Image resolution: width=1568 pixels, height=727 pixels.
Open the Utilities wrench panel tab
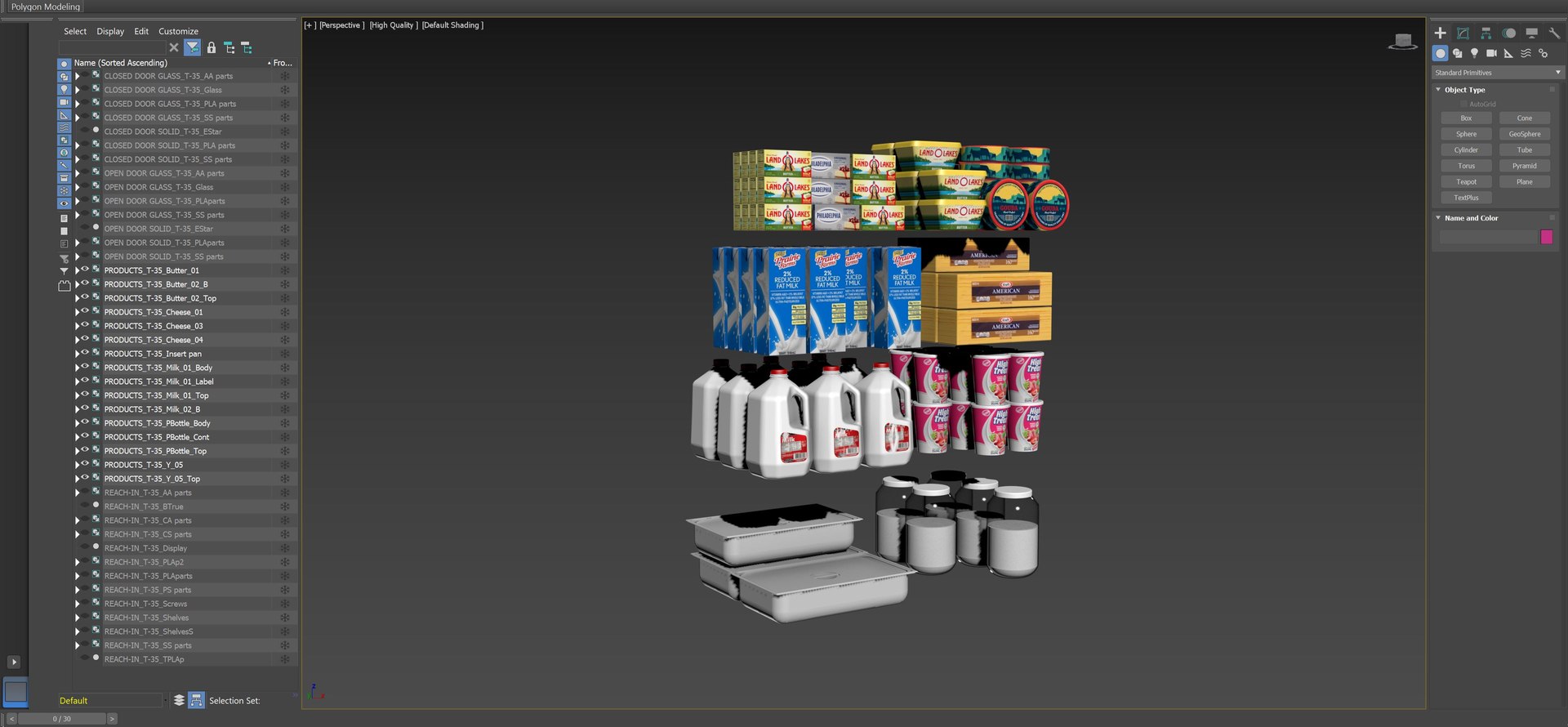1554,33
